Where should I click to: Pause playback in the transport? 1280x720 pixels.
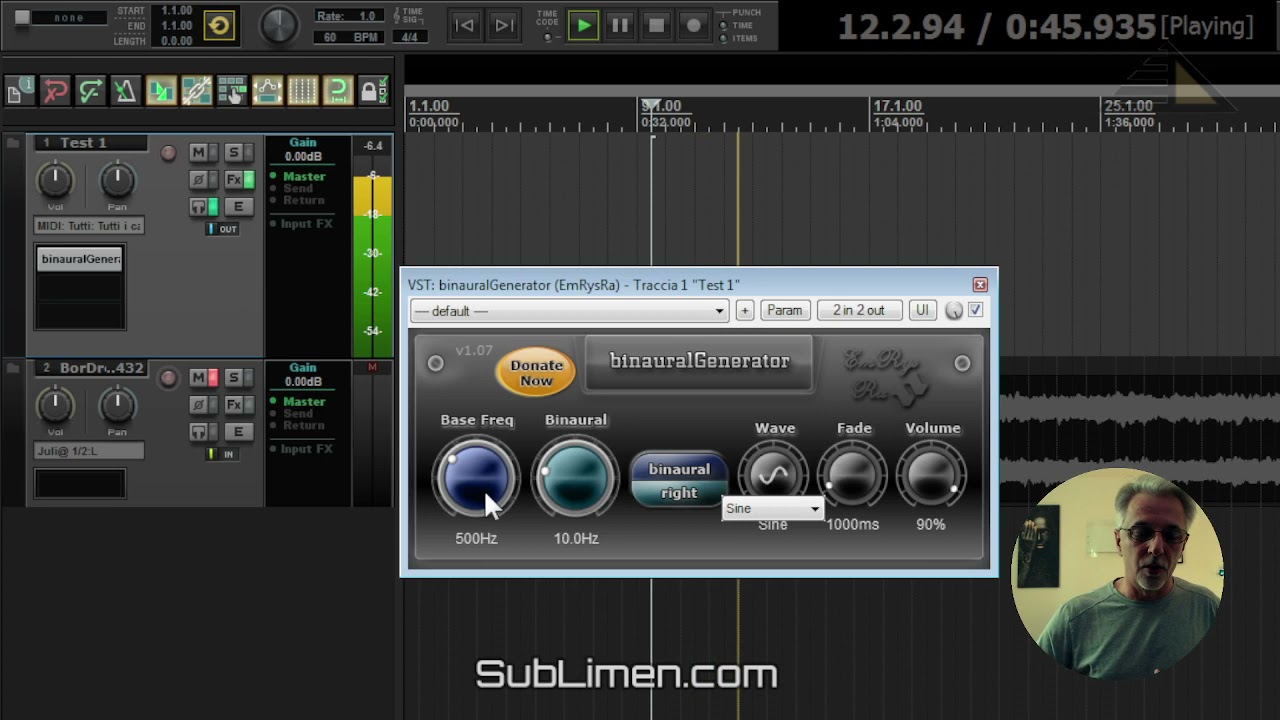point(620,26)
